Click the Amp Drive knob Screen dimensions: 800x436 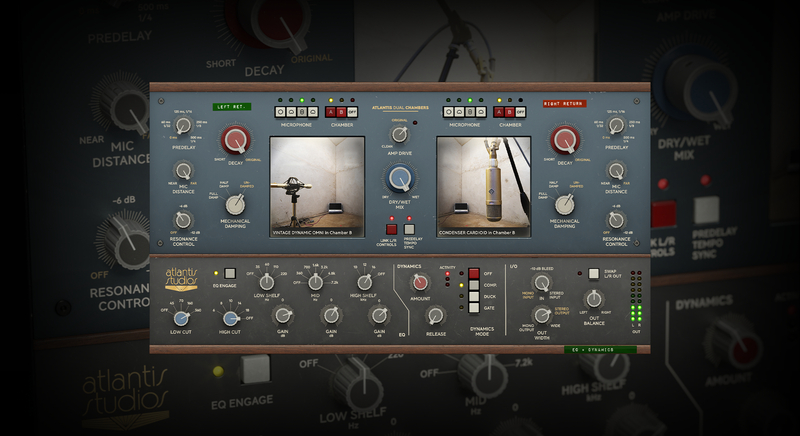[x=399, y=135]
